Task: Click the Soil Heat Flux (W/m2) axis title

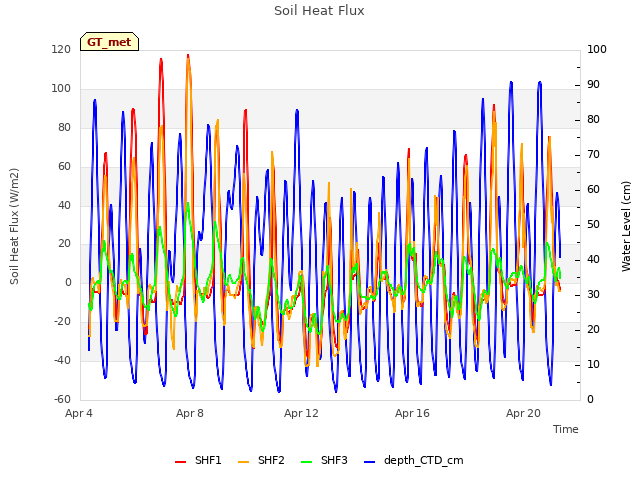Action: pos(15,227)
